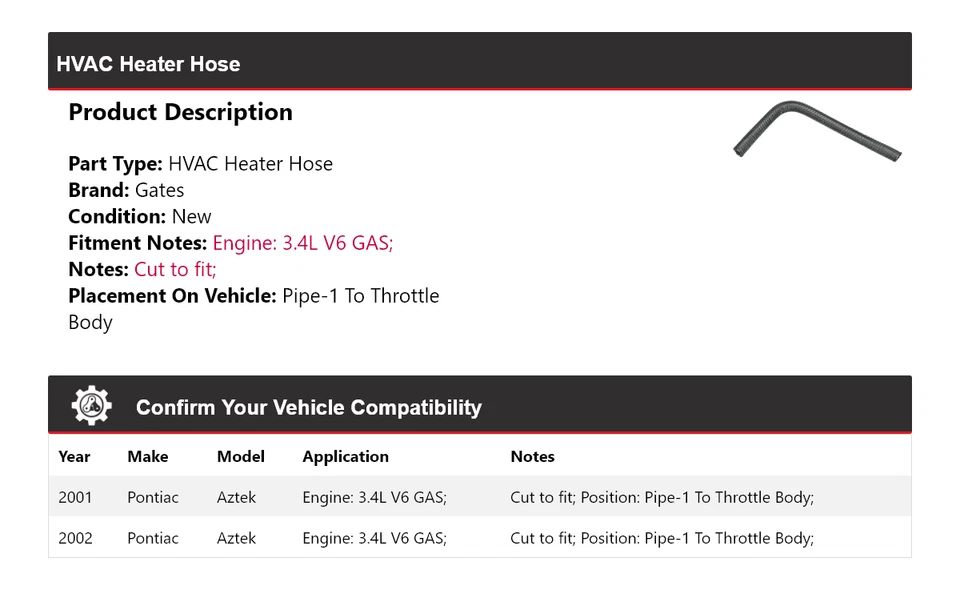Click the Condition: New line
The height and width of the screenshot is (590, 960).
140,216
